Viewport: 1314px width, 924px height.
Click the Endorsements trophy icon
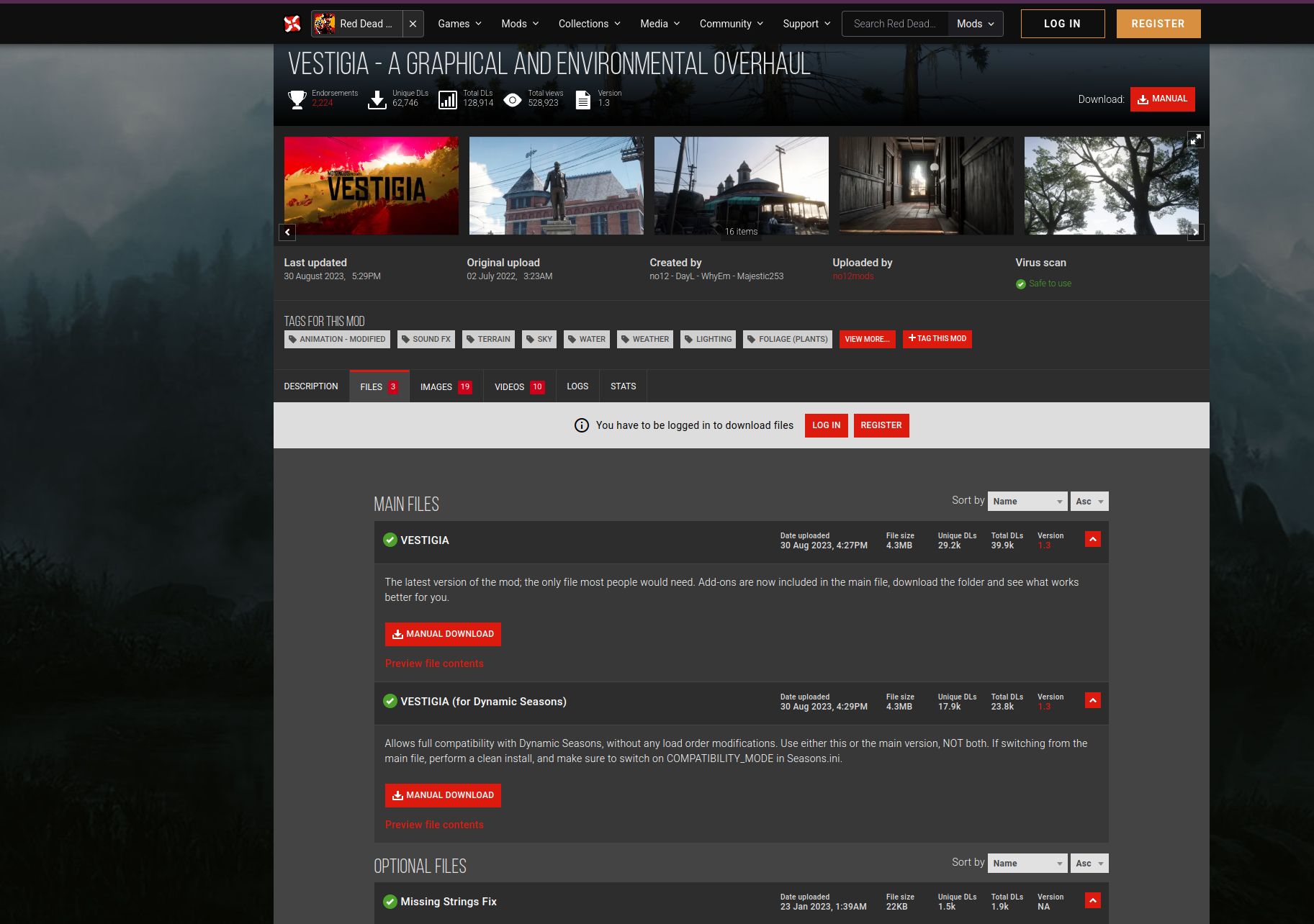point(297,99)
